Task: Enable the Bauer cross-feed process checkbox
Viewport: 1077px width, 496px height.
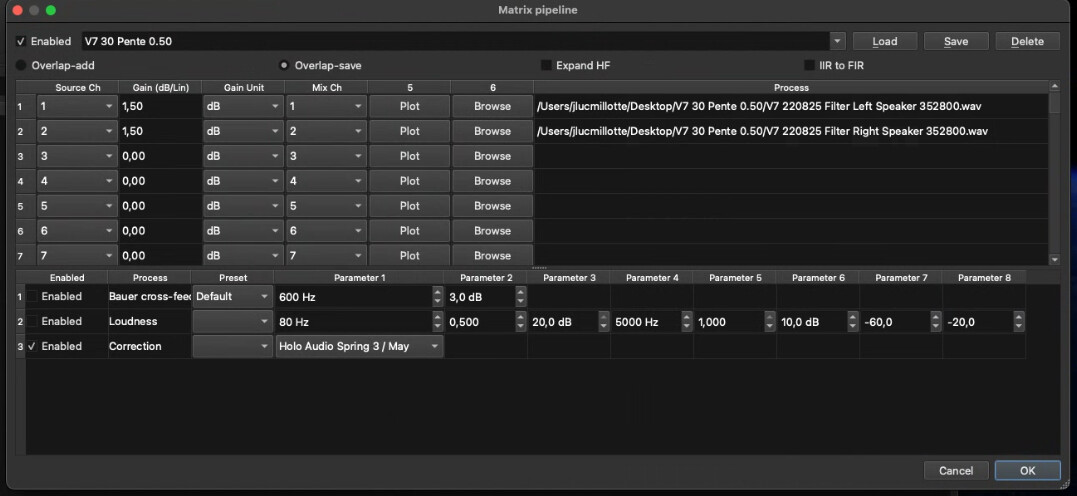Action: (33, 297)
